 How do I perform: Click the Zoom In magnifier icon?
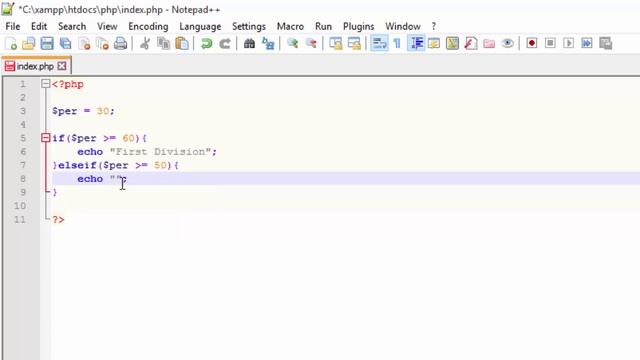(x=292, y=43)
